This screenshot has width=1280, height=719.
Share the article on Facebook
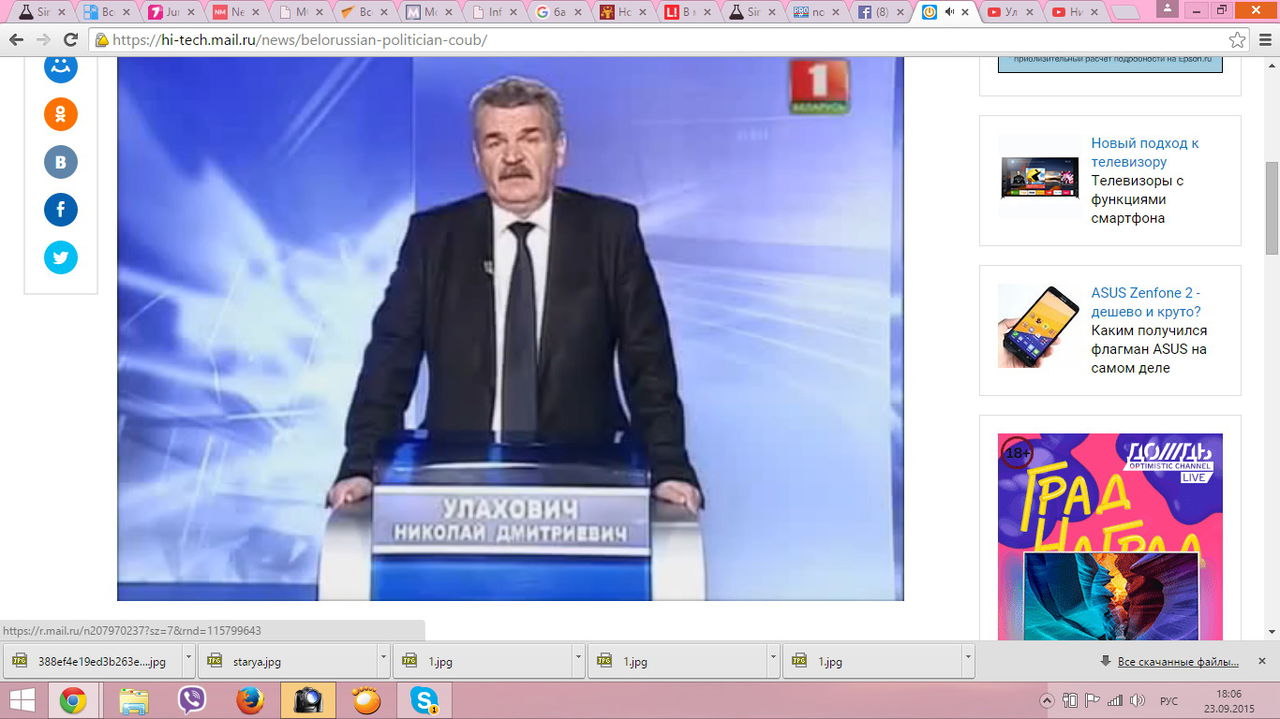tap(61, 210)
